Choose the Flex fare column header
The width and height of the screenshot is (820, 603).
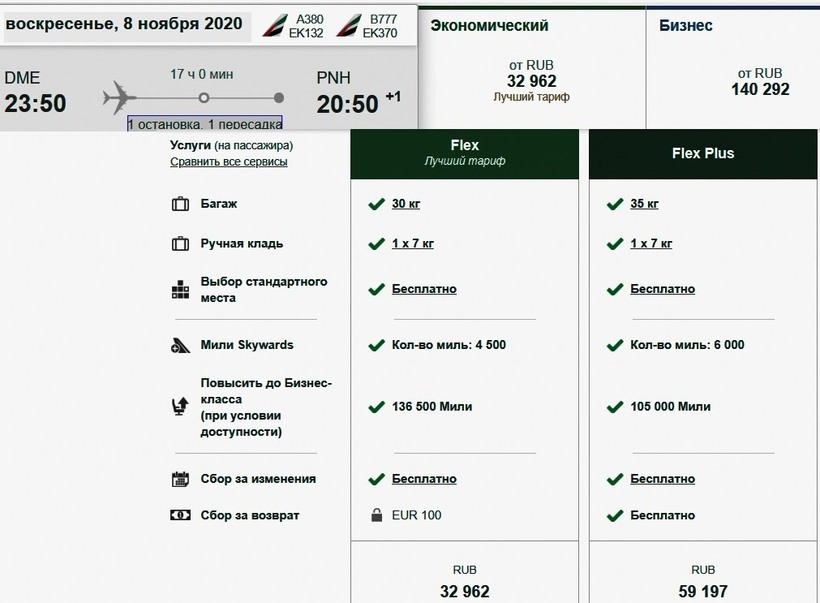point(465,153)
